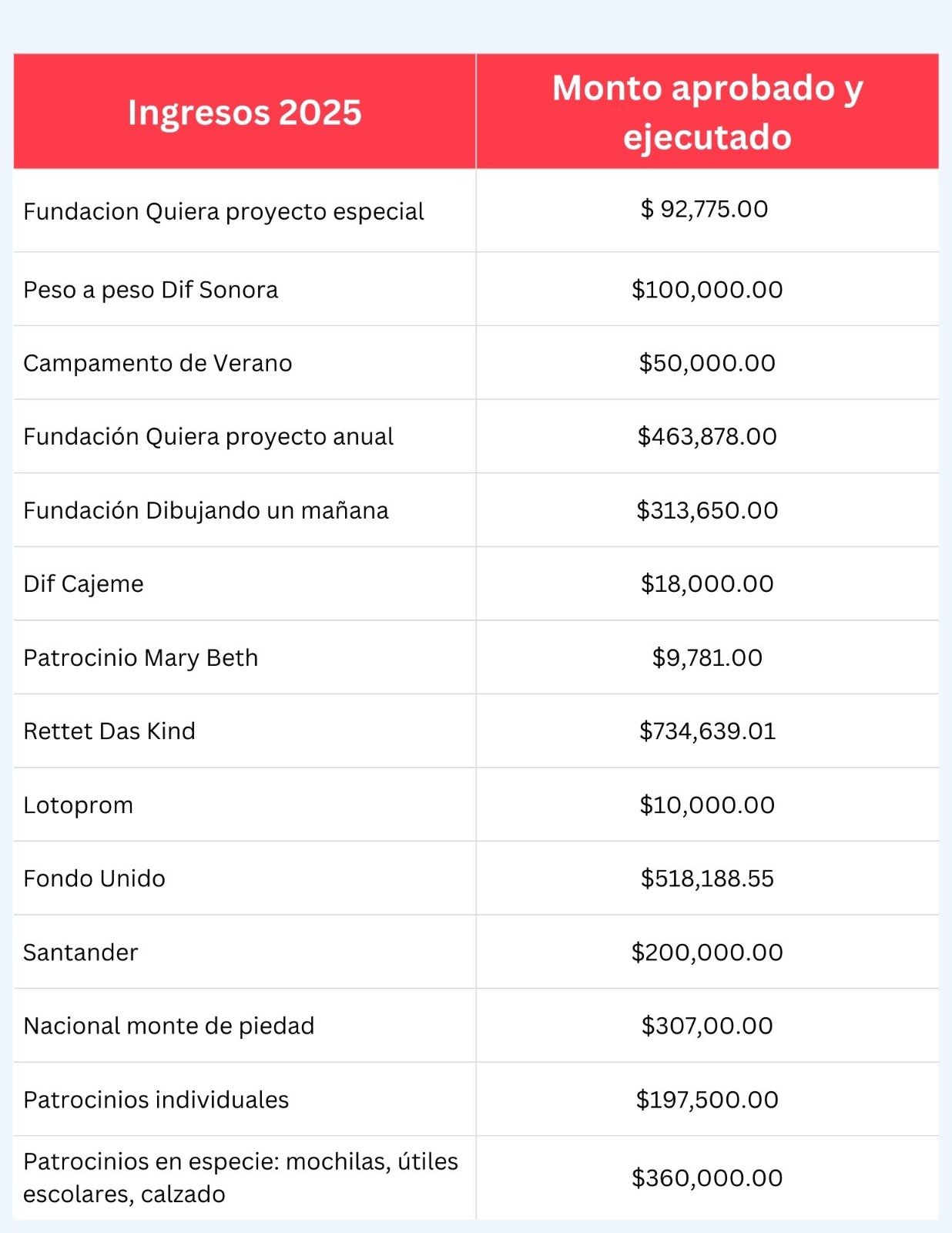Click the $ 92,775.00 amount
The width and height of the screenshot is (952, 1233).
[704, 209]
